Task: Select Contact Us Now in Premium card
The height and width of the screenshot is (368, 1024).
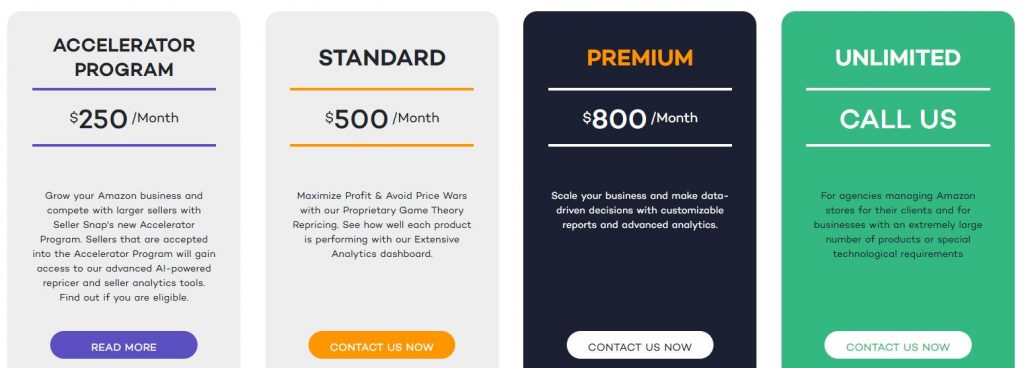Action: 639,345
